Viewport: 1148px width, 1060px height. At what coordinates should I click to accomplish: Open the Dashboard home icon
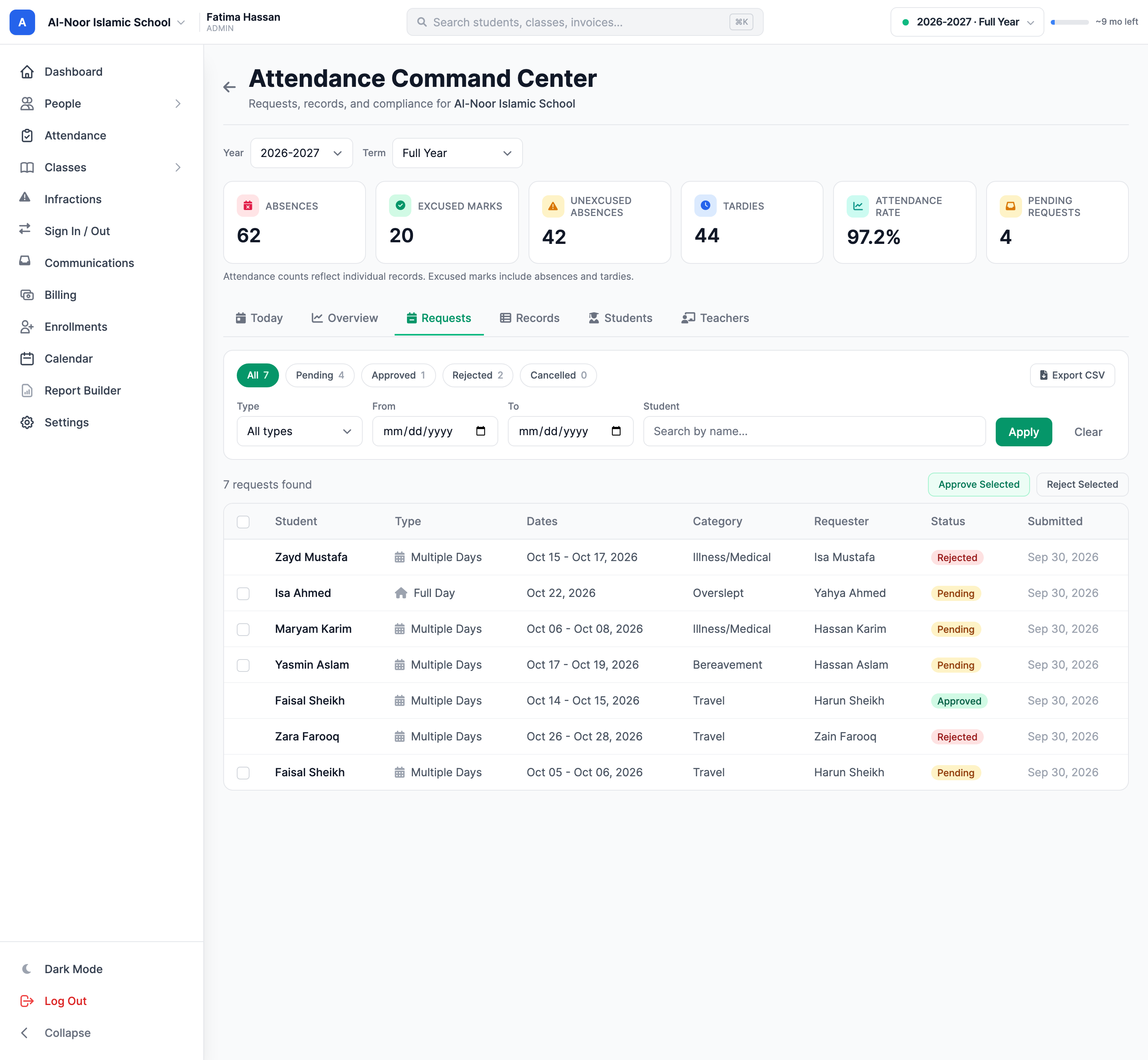pos(27,72)
